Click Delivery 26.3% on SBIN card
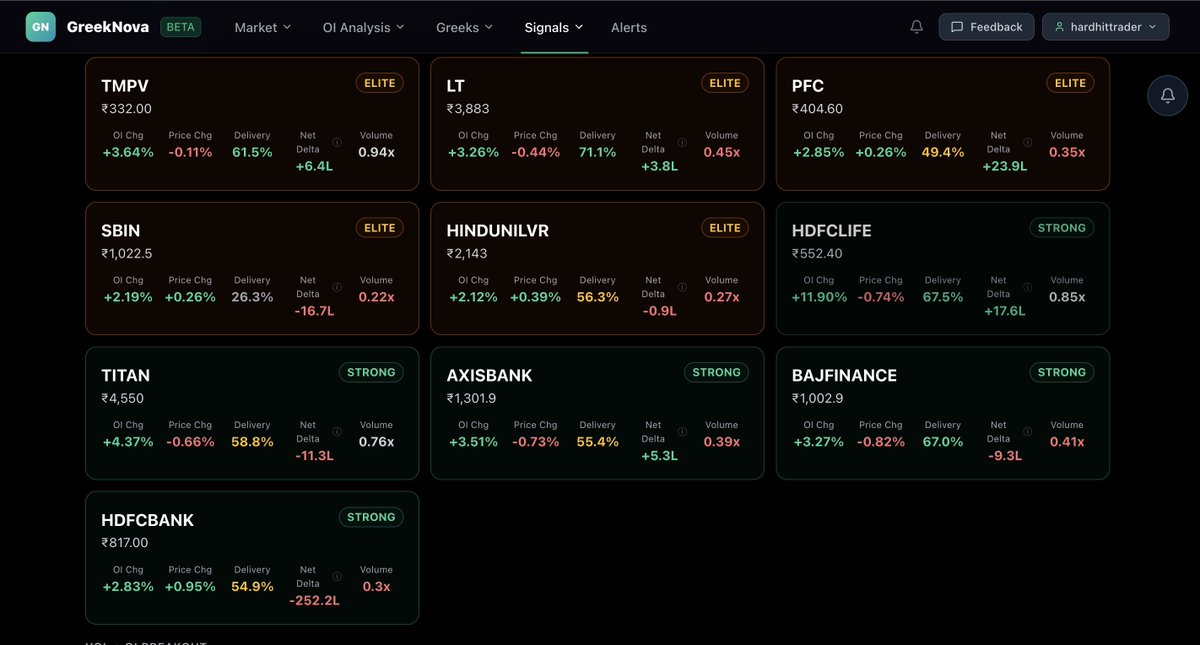The height and width of the screenshot is (645, 1200). 252,297
